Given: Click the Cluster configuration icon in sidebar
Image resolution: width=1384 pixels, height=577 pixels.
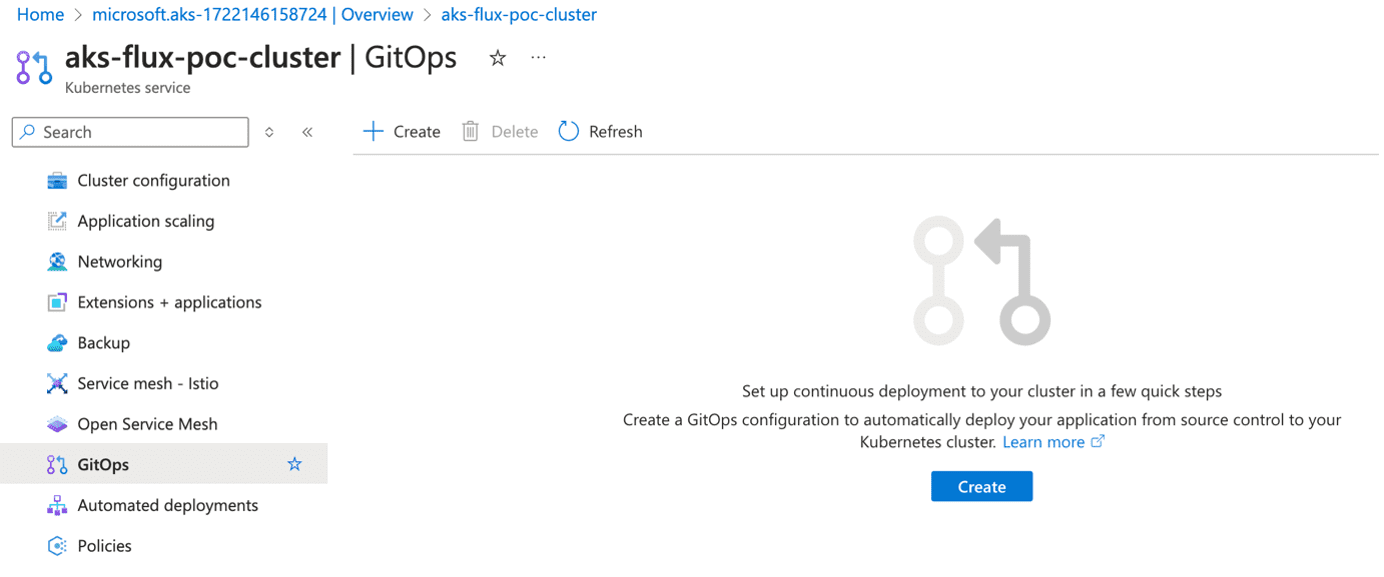Looking at the screenshot, I should 57,181.
